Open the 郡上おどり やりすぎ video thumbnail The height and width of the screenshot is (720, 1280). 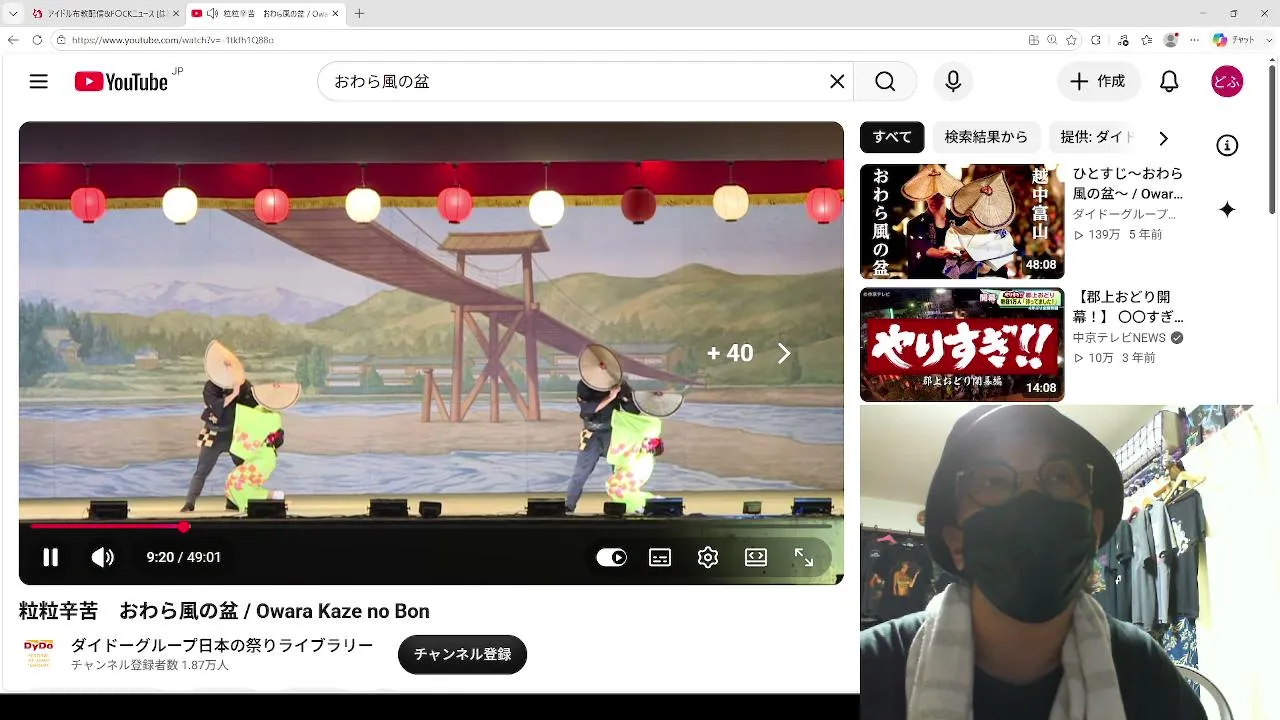coord(962,345)
